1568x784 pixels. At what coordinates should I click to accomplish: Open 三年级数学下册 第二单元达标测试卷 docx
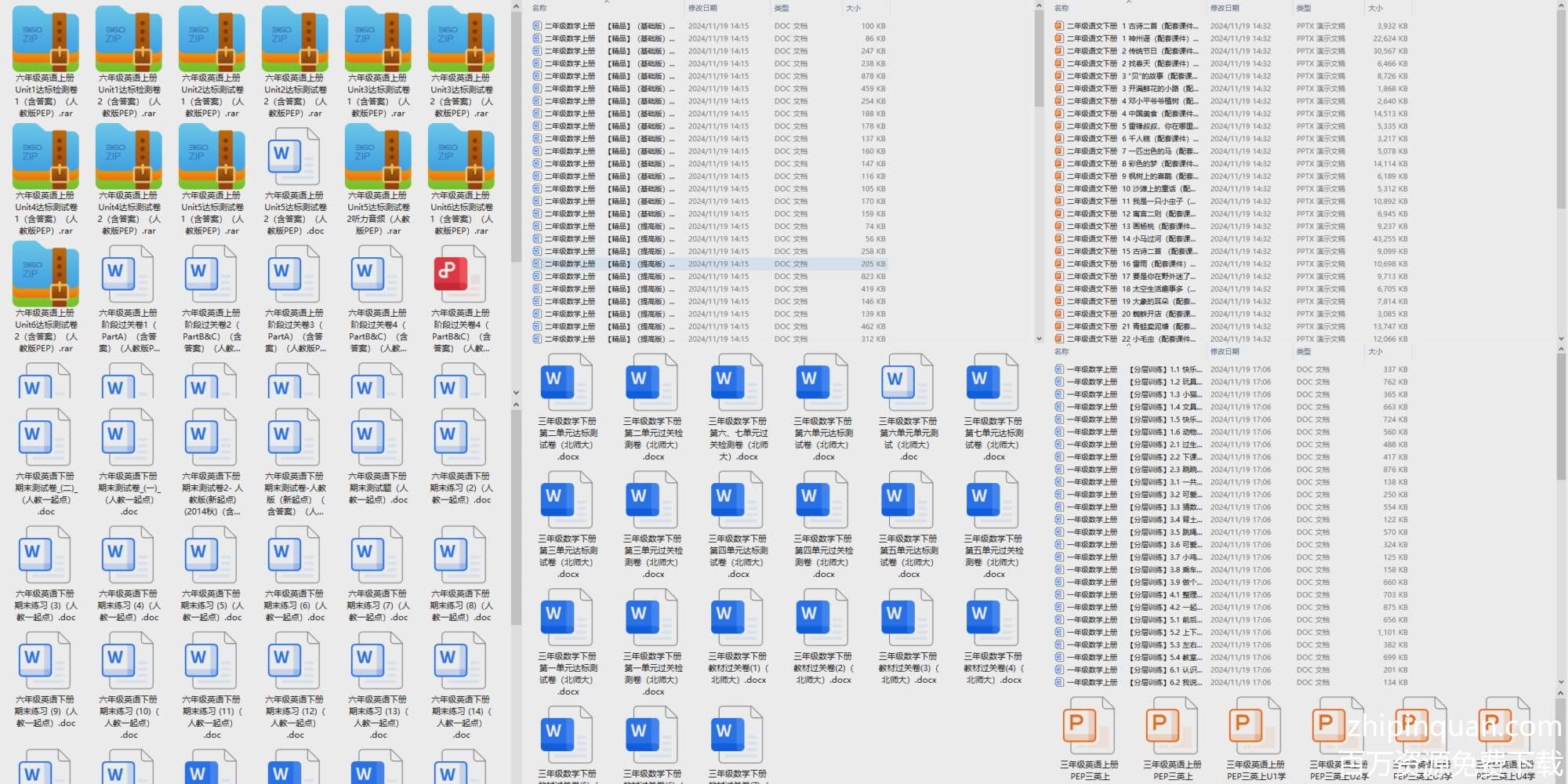pyautogui.click(x=568, y=383)
